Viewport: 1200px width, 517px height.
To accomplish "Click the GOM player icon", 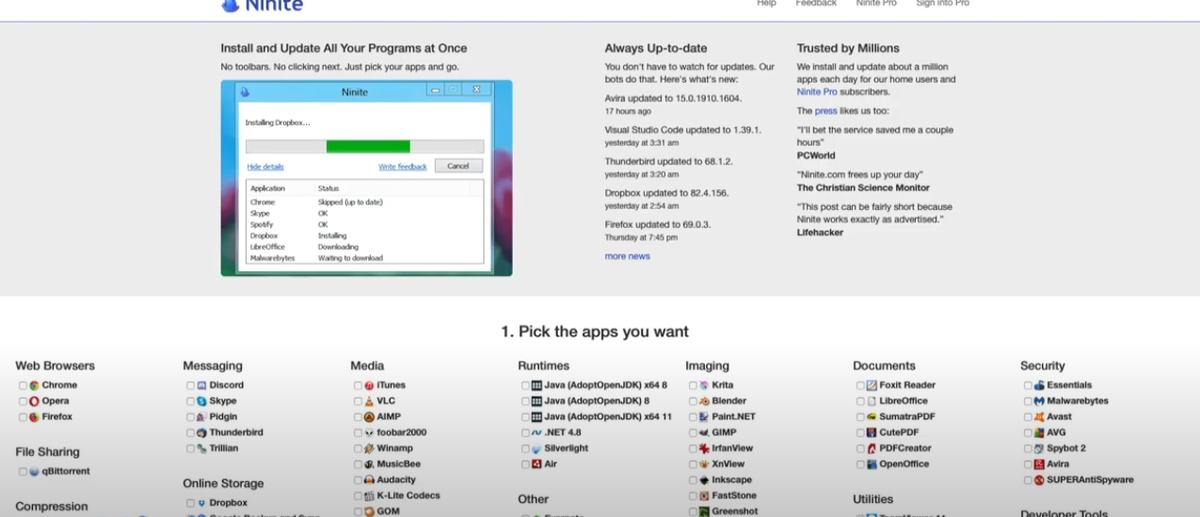I will pos(369,511).
